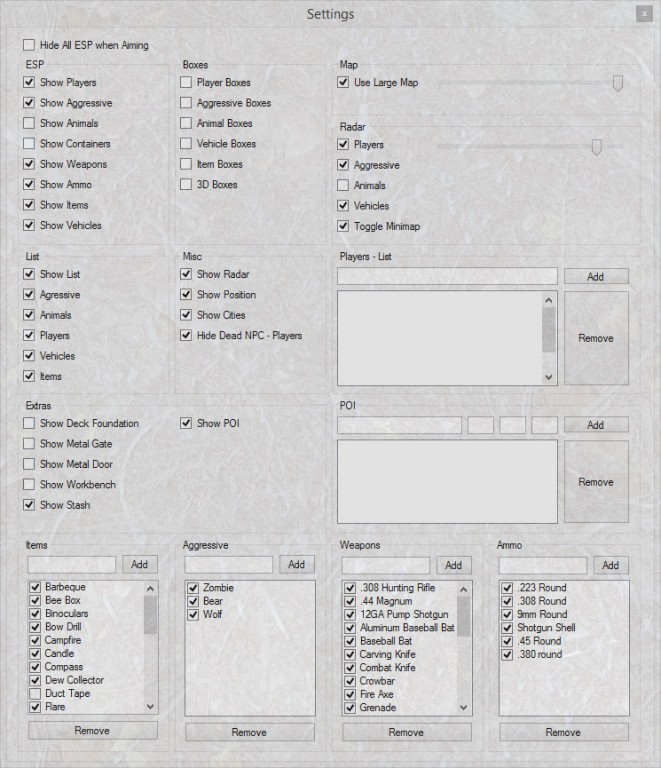Click Remove under Ammo list
Screen dimensions: 661x768
[x=564, y=732]
